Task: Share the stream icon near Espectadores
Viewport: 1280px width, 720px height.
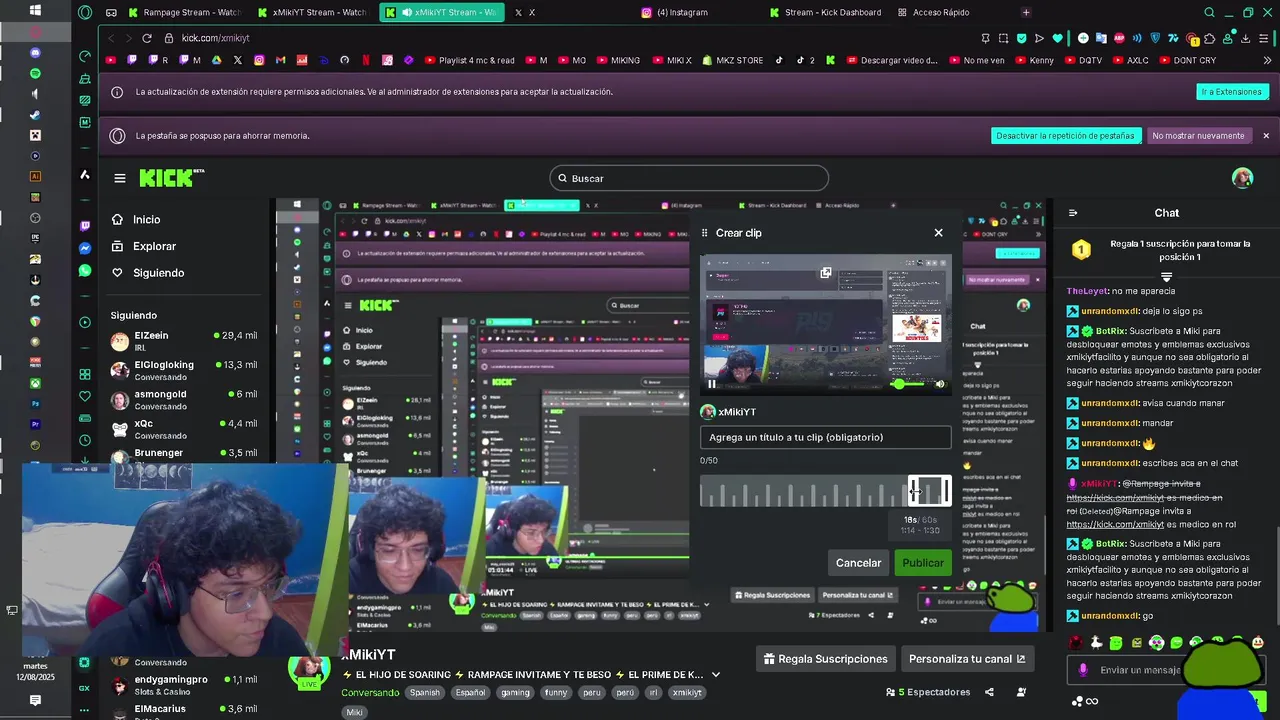Action: click(x=989, y=692)
